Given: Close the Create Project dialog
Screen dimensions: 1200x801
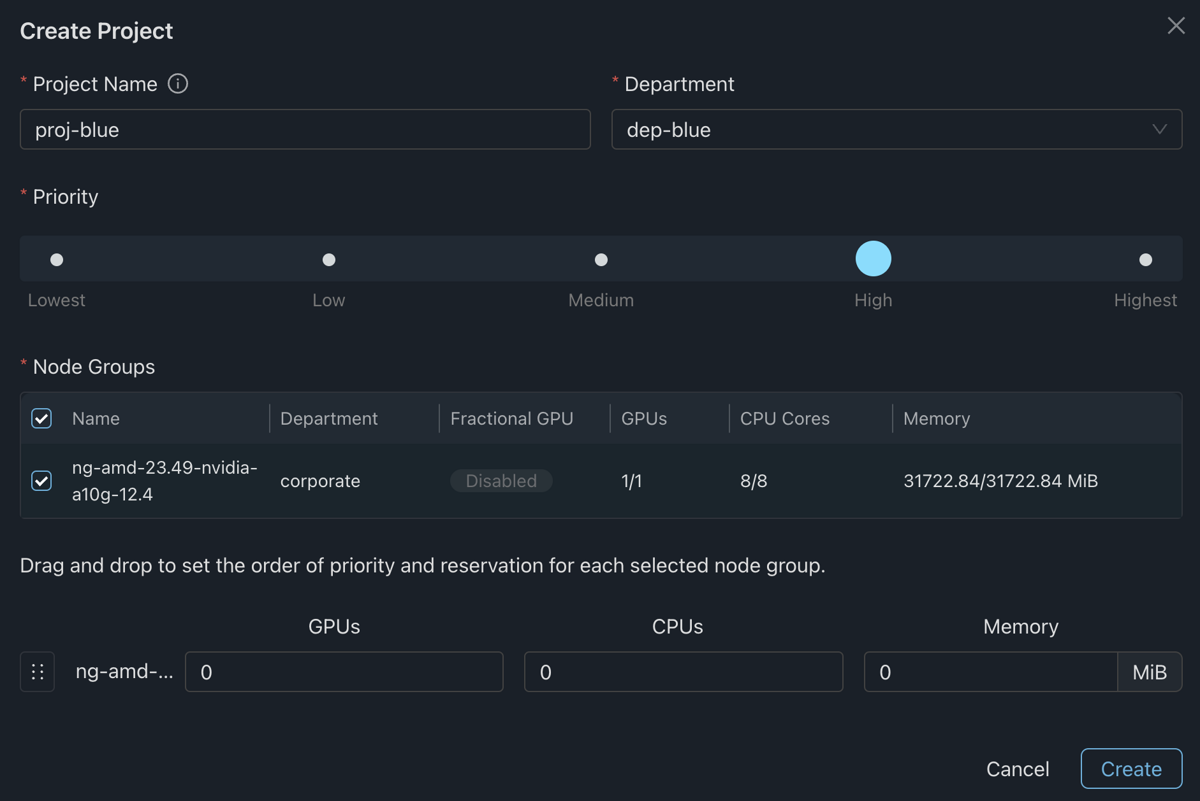Looking at the screenshot, I should (1176, 26).
